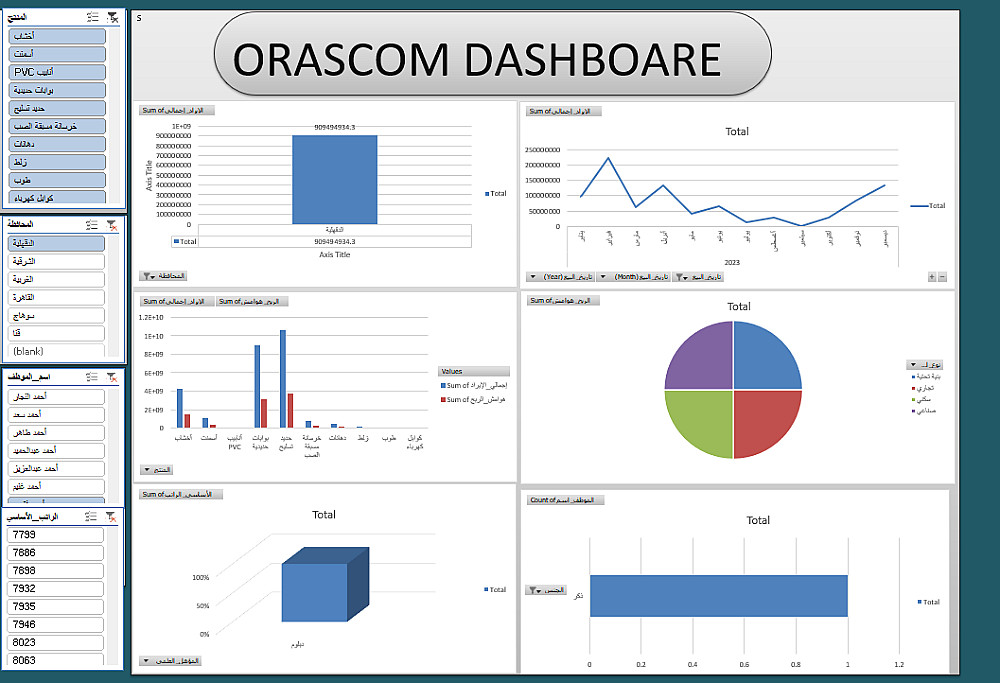
Task: Click the Total title of the line chart
Action: tap(737, 131)
